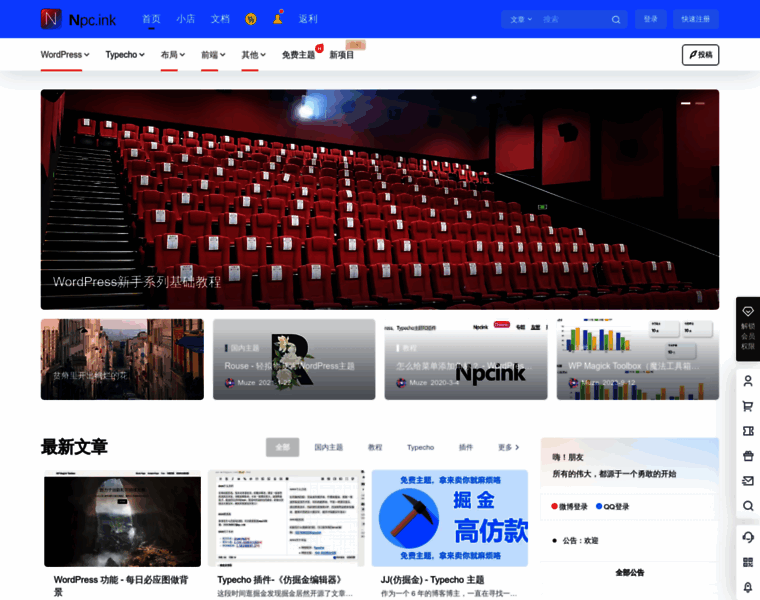Select the first carousel slide indicator
Screen dimensions: 760x600
tap(686, 103)
